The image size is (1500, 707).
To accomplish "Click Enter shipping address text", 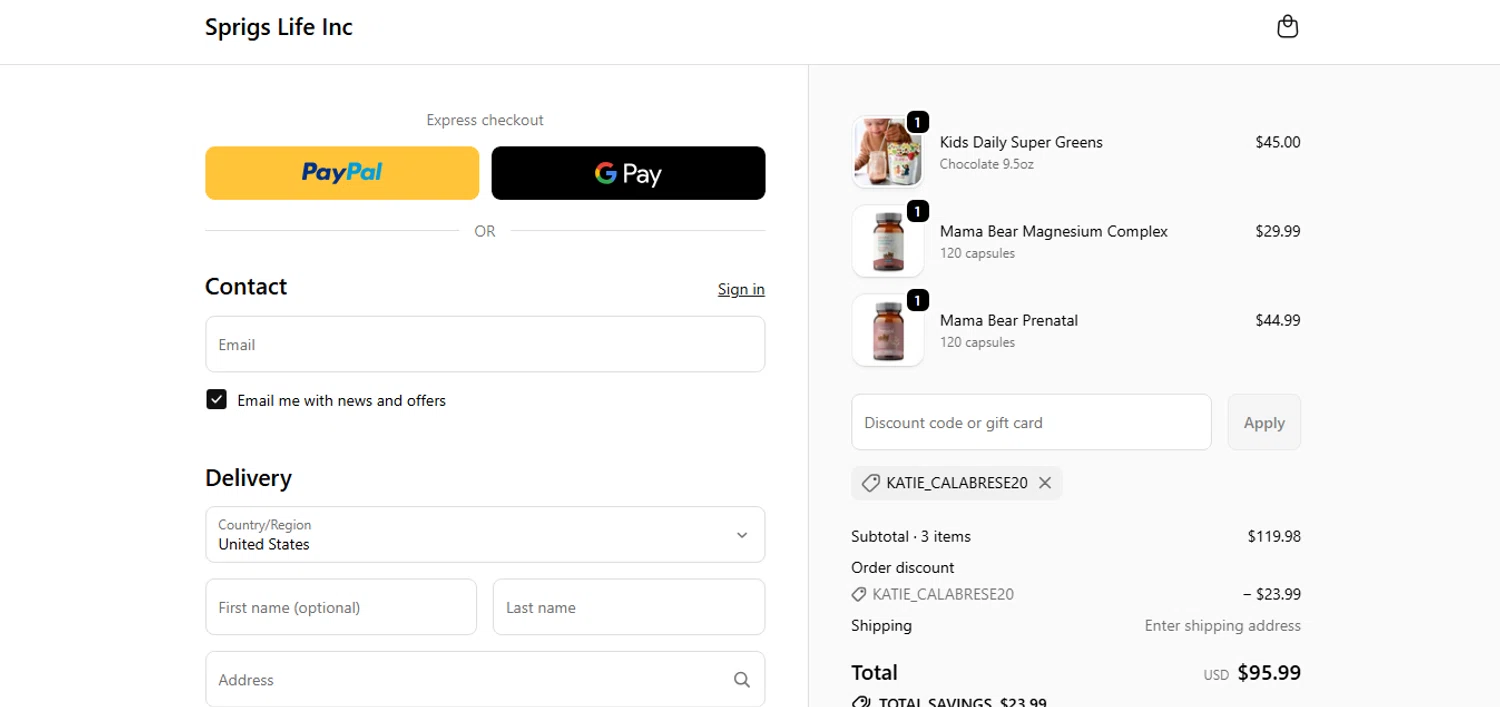I will click(1223, 626).
